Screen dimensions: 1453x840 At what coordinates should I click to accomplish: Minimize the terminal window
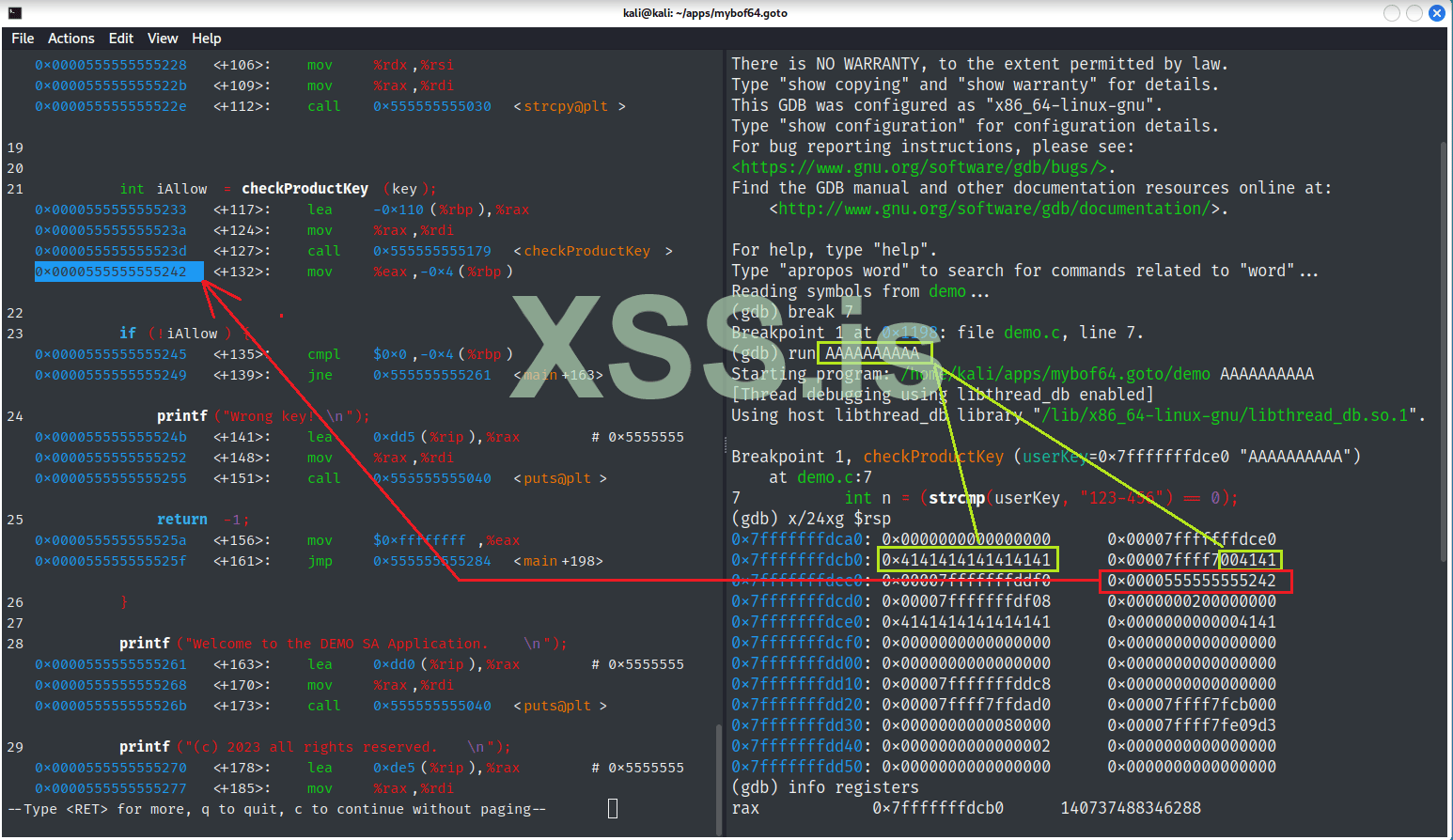(x=1392, y=13)
